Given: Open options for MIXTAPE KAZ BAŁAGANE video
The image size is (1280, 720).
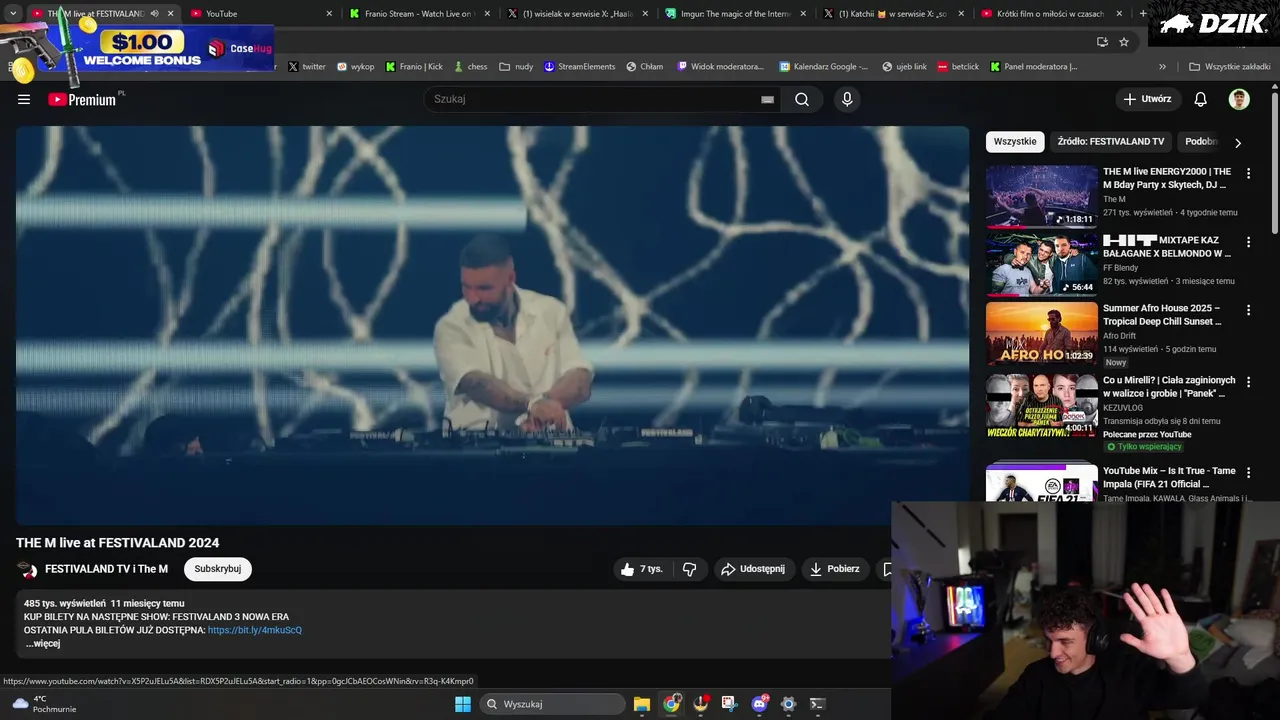Looking at the screenshot, I should [x=1248, y=242].
